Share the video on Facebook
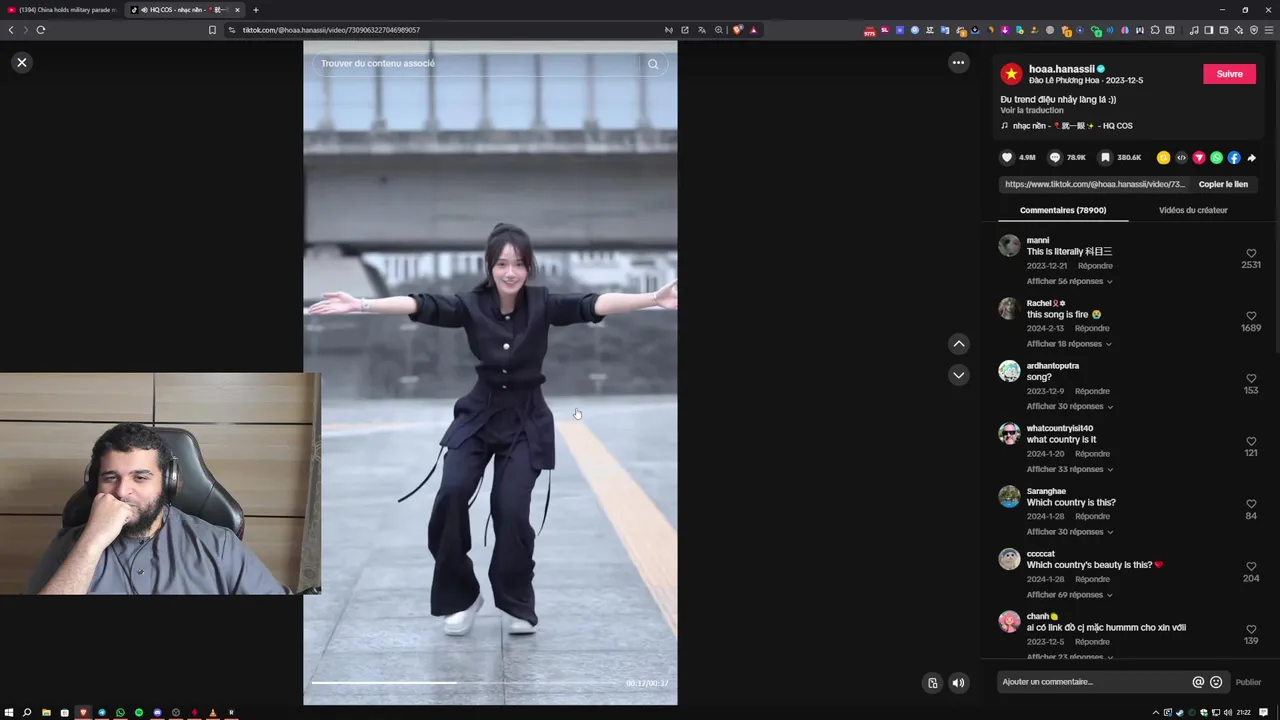This screenshot has width=1280, height=720. 1234,157
